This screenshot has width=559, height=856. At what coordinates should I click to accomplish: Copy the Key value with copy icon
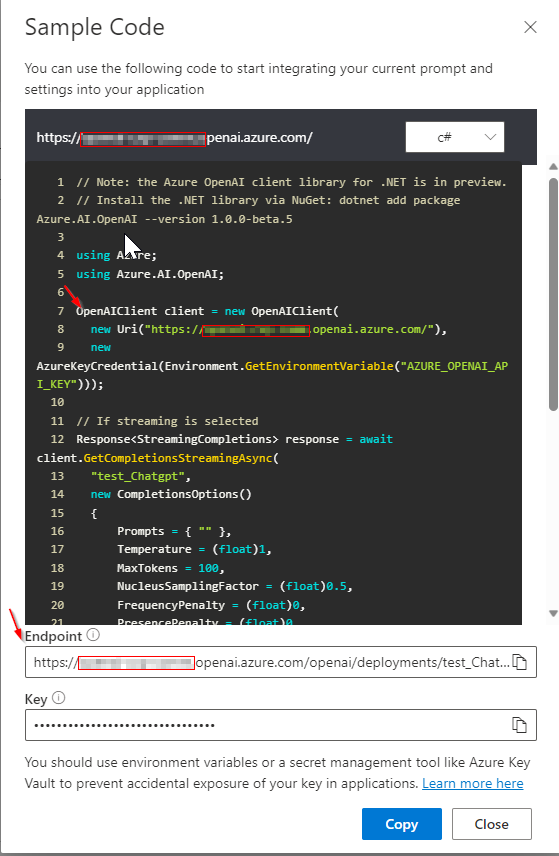(x=519, y=725)
